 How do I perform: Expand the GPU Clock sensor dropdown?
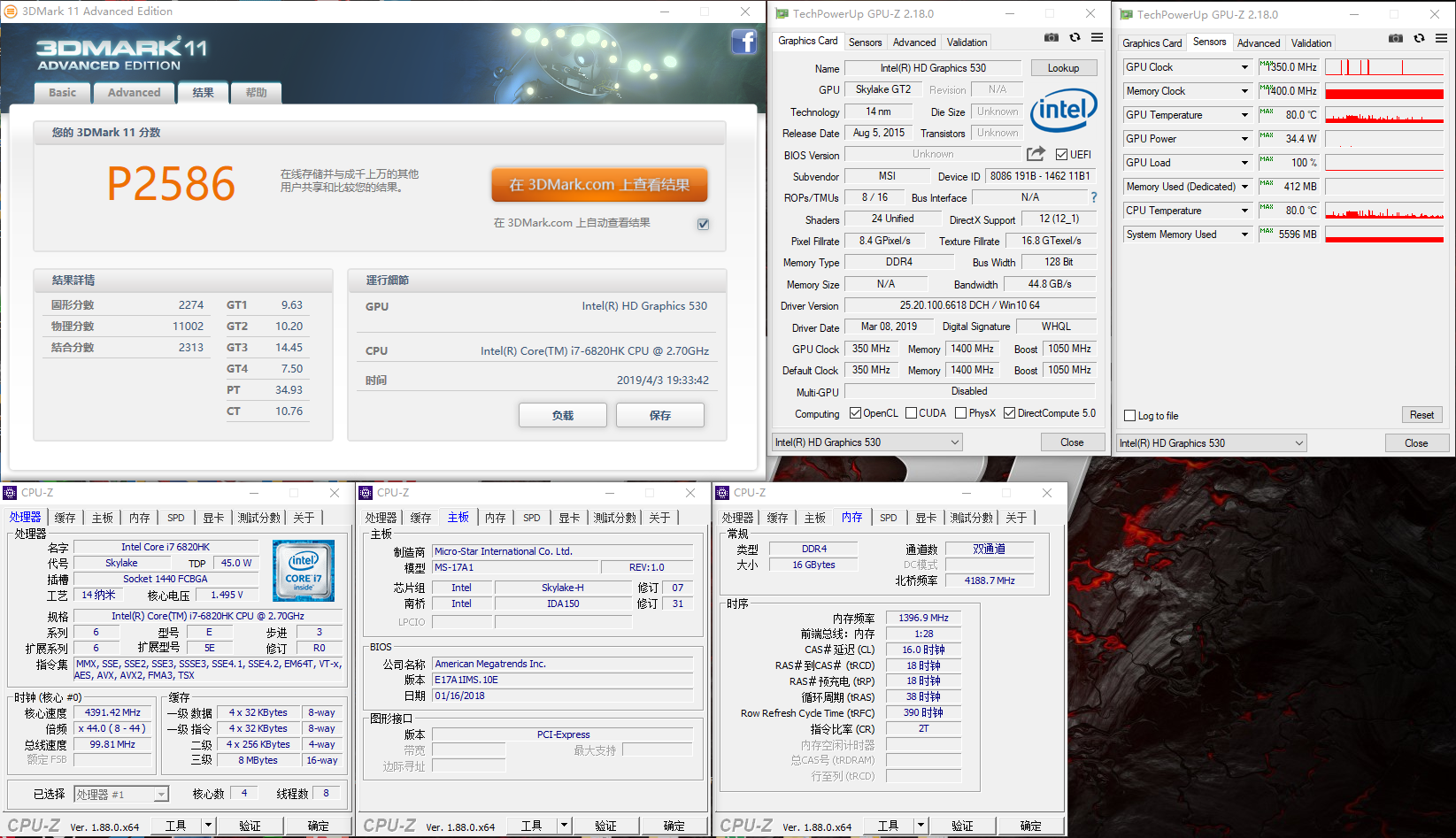[x=1244, y=67]
